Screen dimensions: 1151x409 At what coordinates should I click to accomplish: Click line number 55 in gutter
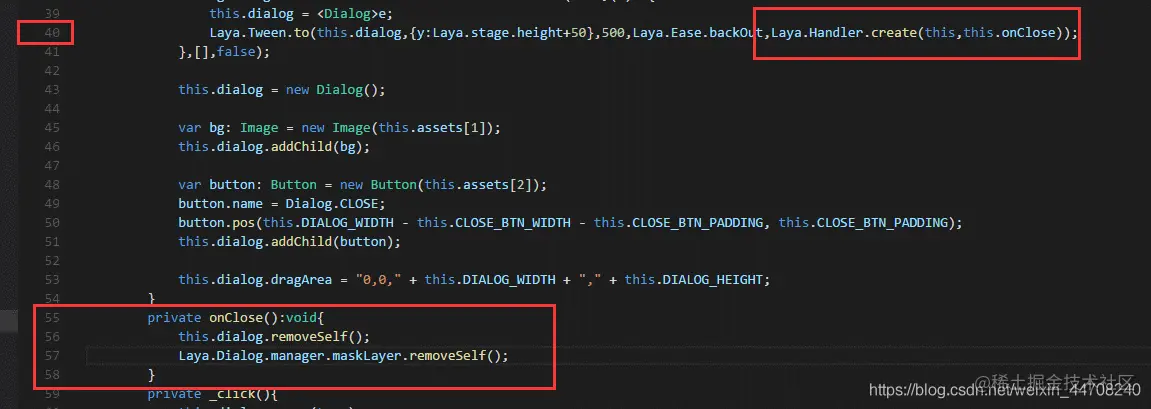[52, 317]
